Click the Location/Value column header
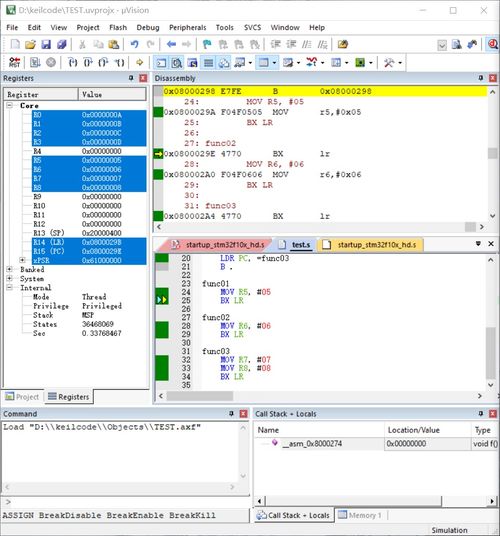Viewport: 500px width, 536px height. click(428, 430)
